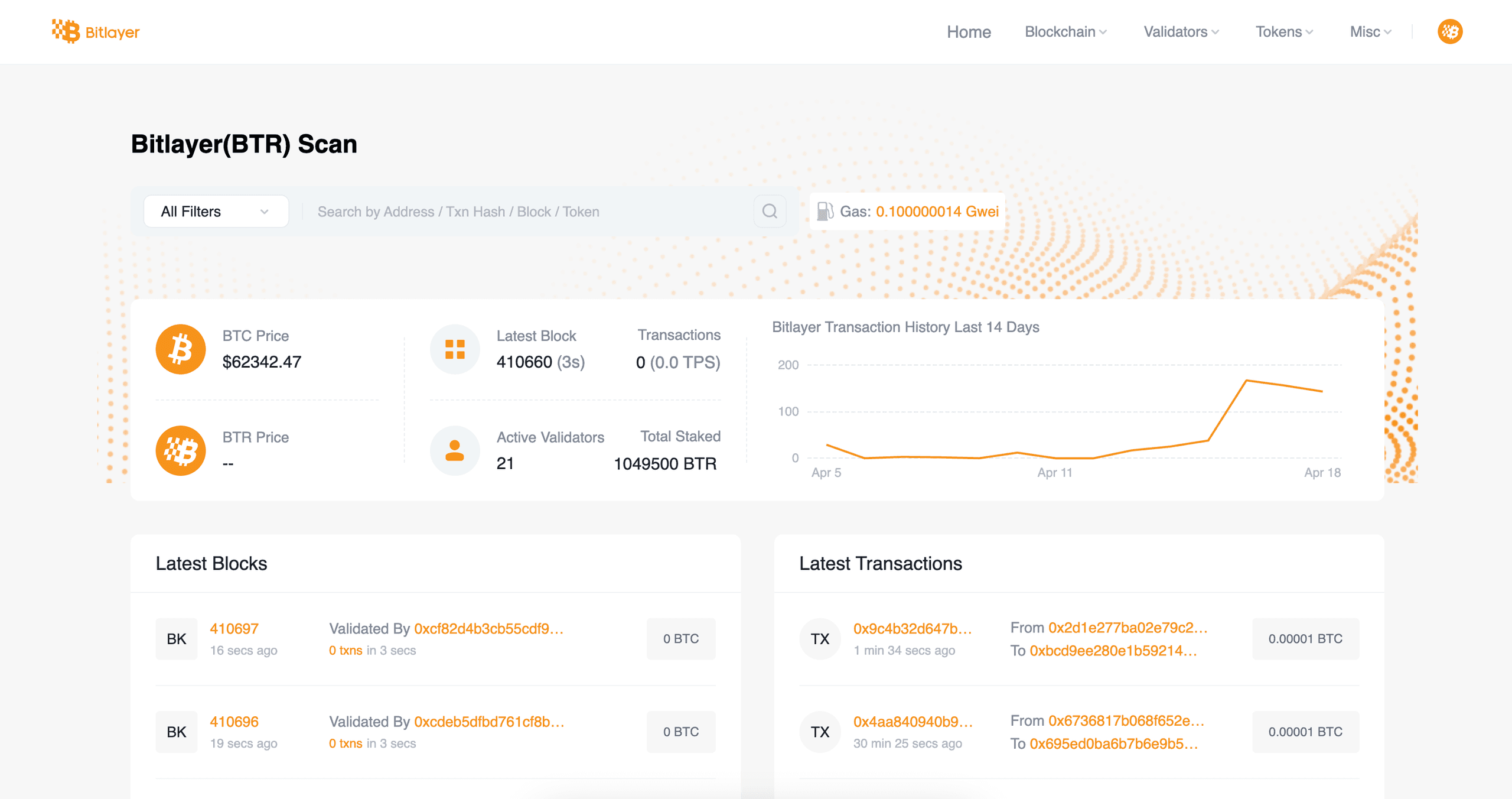Click the Total Staked value 1049500 BTR
This screenshot has height=799, width=1512.
[x=665, y=463]
